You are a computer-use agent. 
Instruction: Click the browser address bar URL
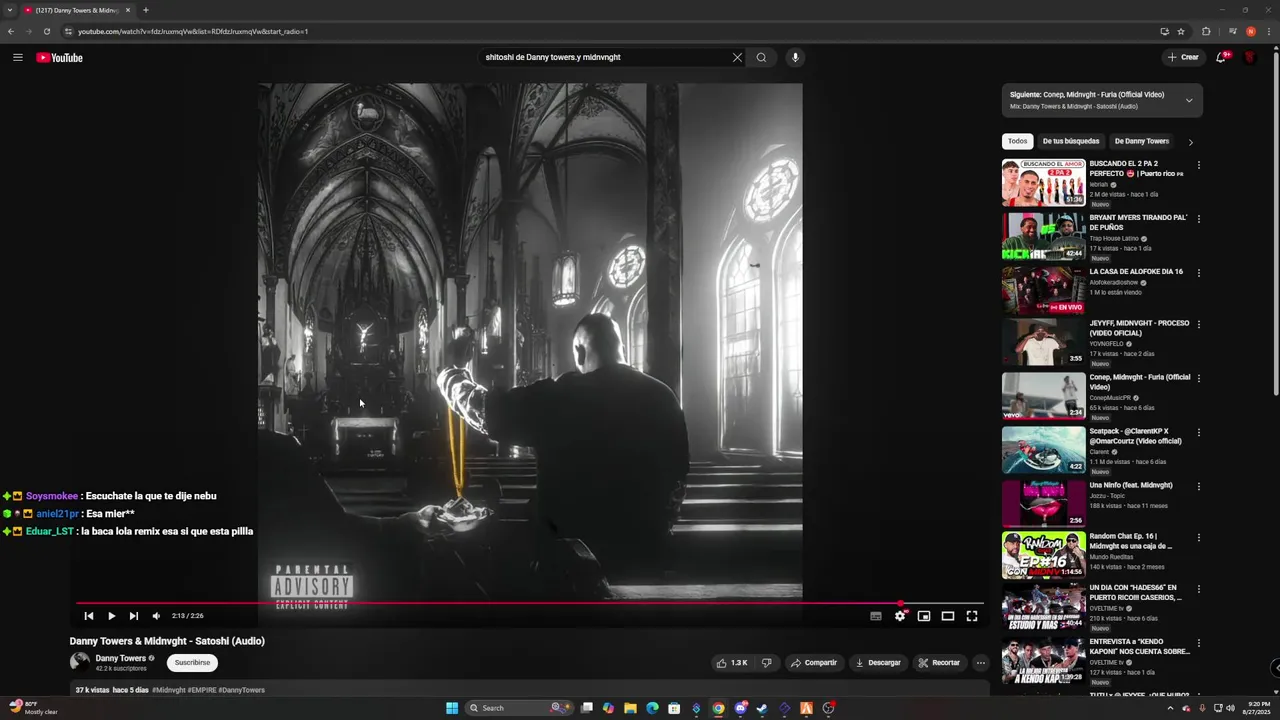click(x=193, y=31)
